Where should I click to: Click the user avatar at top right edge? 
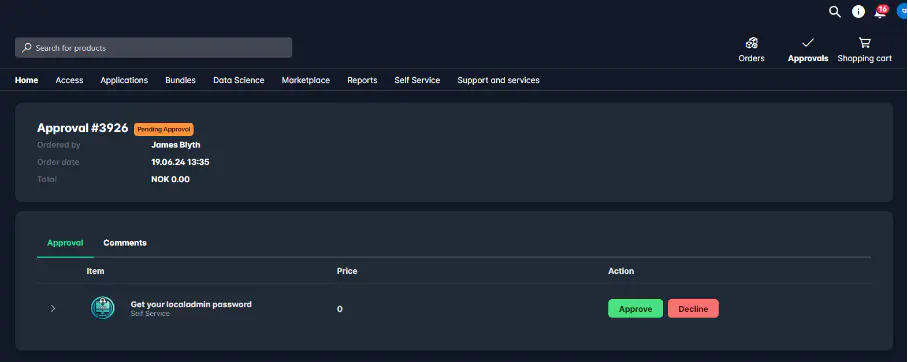(x=902, y=12)
